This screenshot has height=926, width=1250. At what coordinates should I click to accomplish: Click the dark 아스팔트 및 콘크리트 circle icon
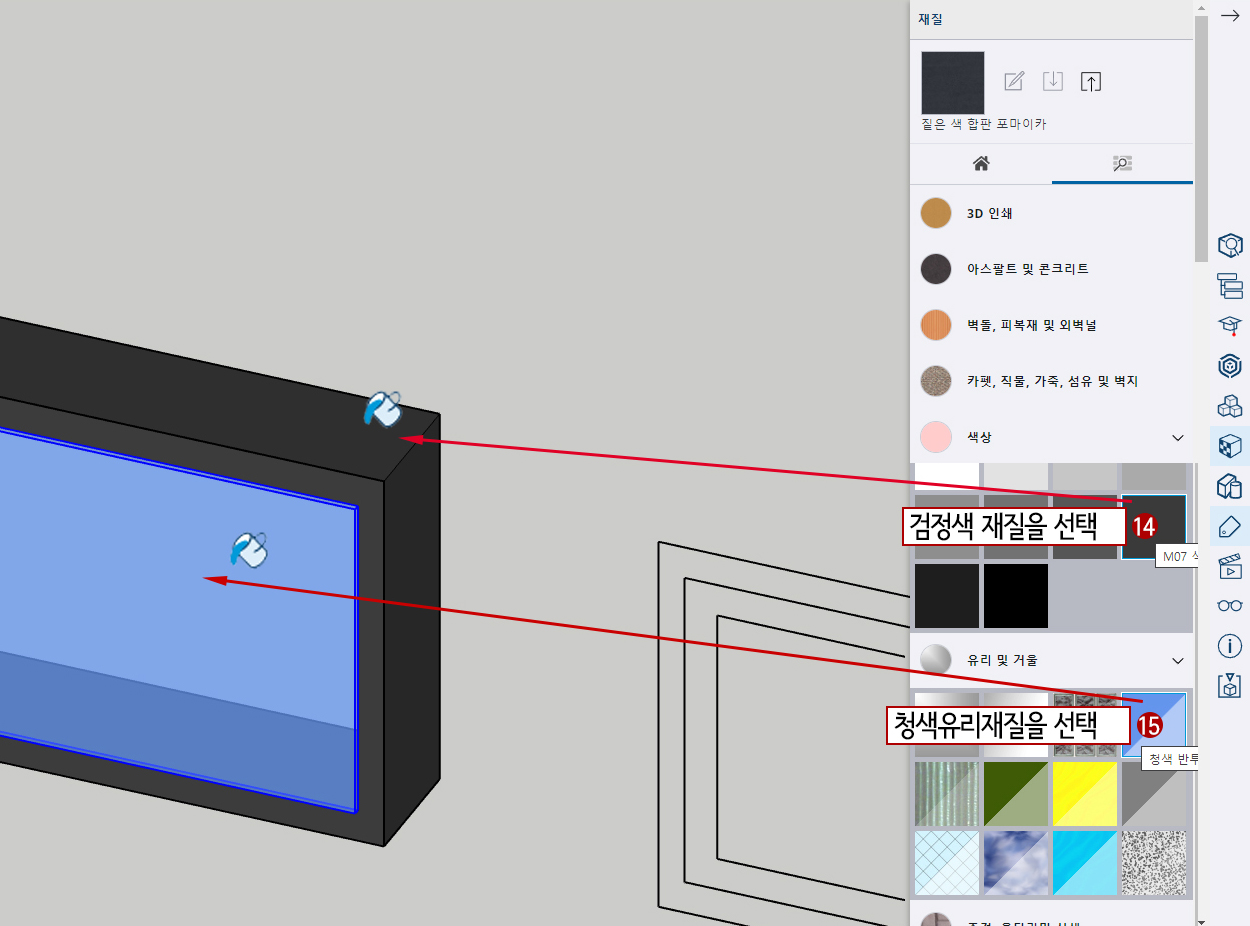[936, 269]
